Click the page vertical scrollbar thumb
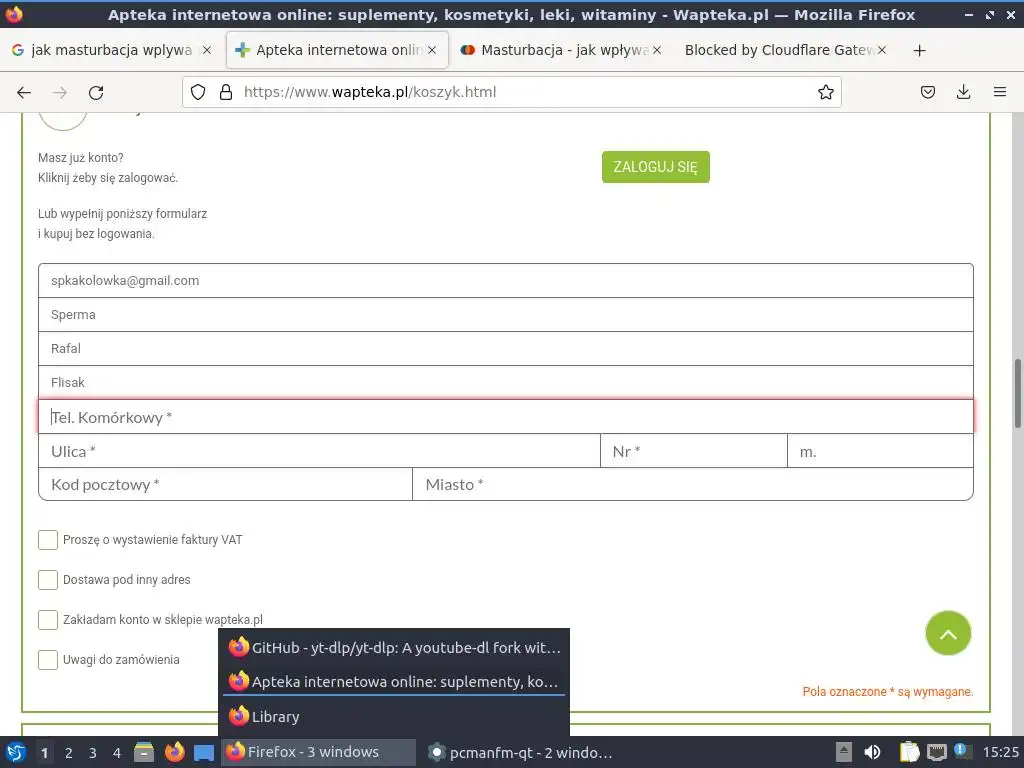 point(1017,393)
